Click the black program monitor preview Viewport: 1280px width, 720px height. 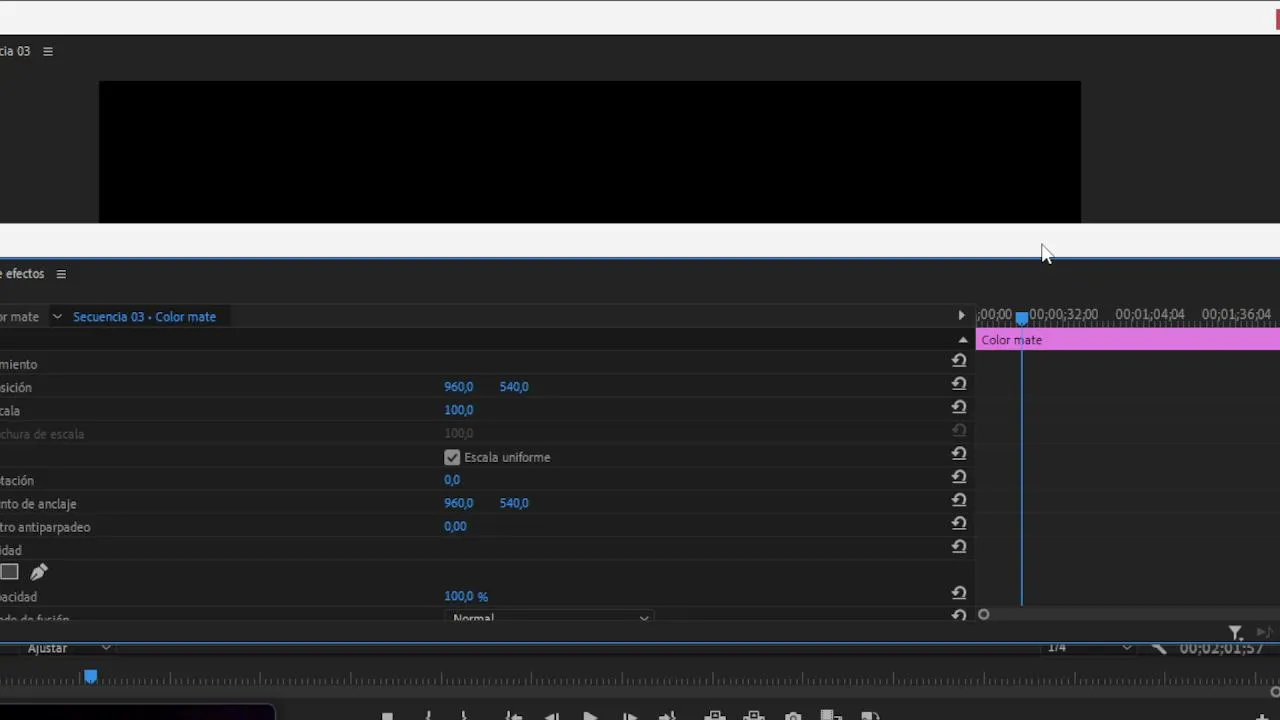590,152
